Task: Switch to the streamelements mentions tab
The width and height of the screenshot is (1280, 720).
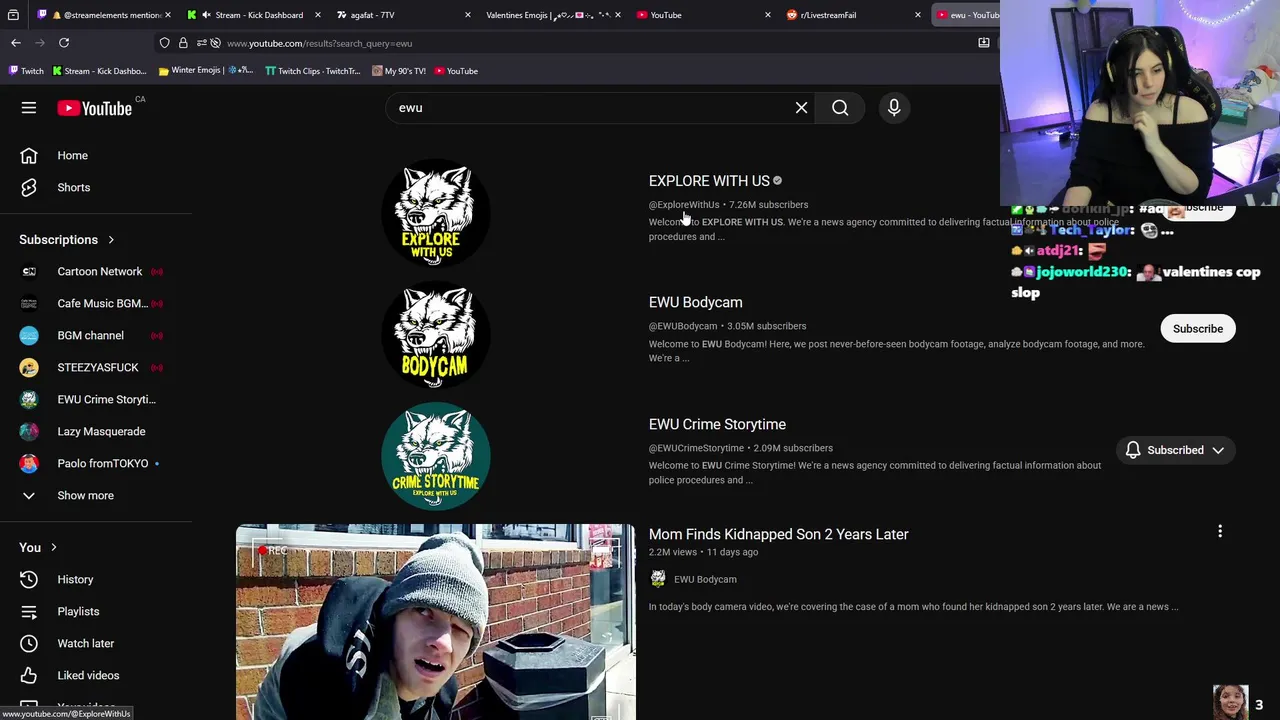Action: pos(104,15)
